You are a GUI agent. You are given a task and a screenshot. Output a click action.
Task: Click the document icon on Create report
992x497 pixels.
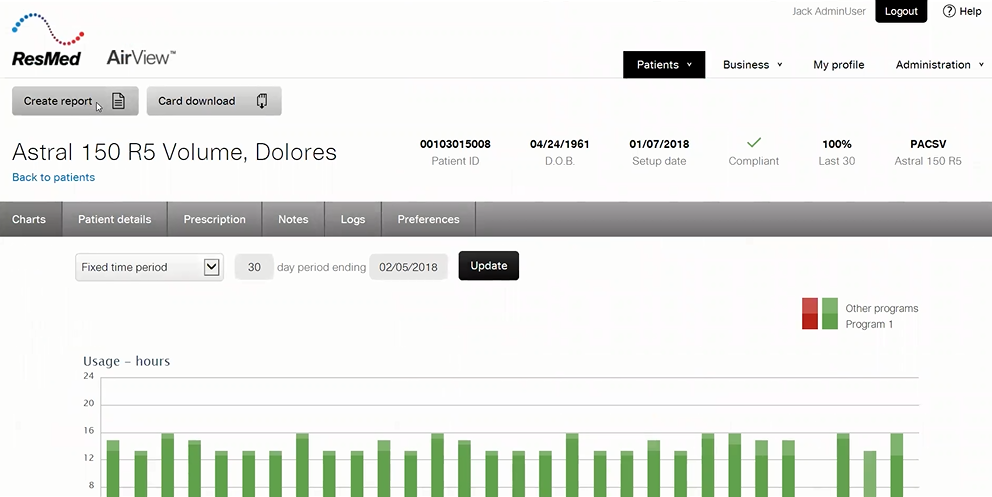[x=118, y=101]
